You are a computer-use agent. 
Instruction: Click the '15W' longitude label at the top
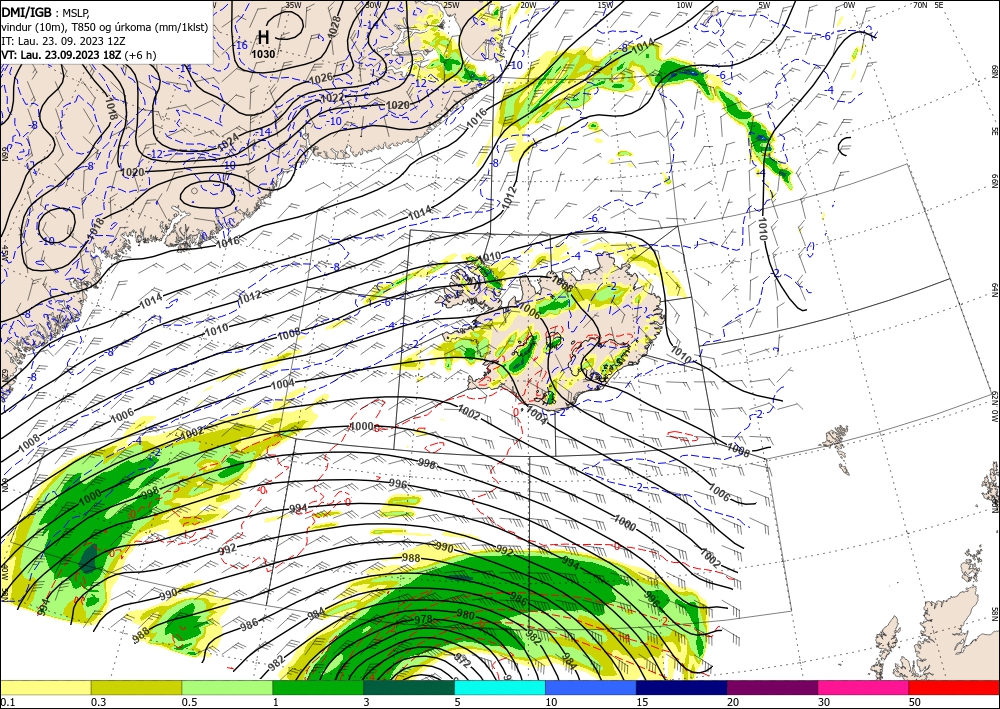coord(606,5)
